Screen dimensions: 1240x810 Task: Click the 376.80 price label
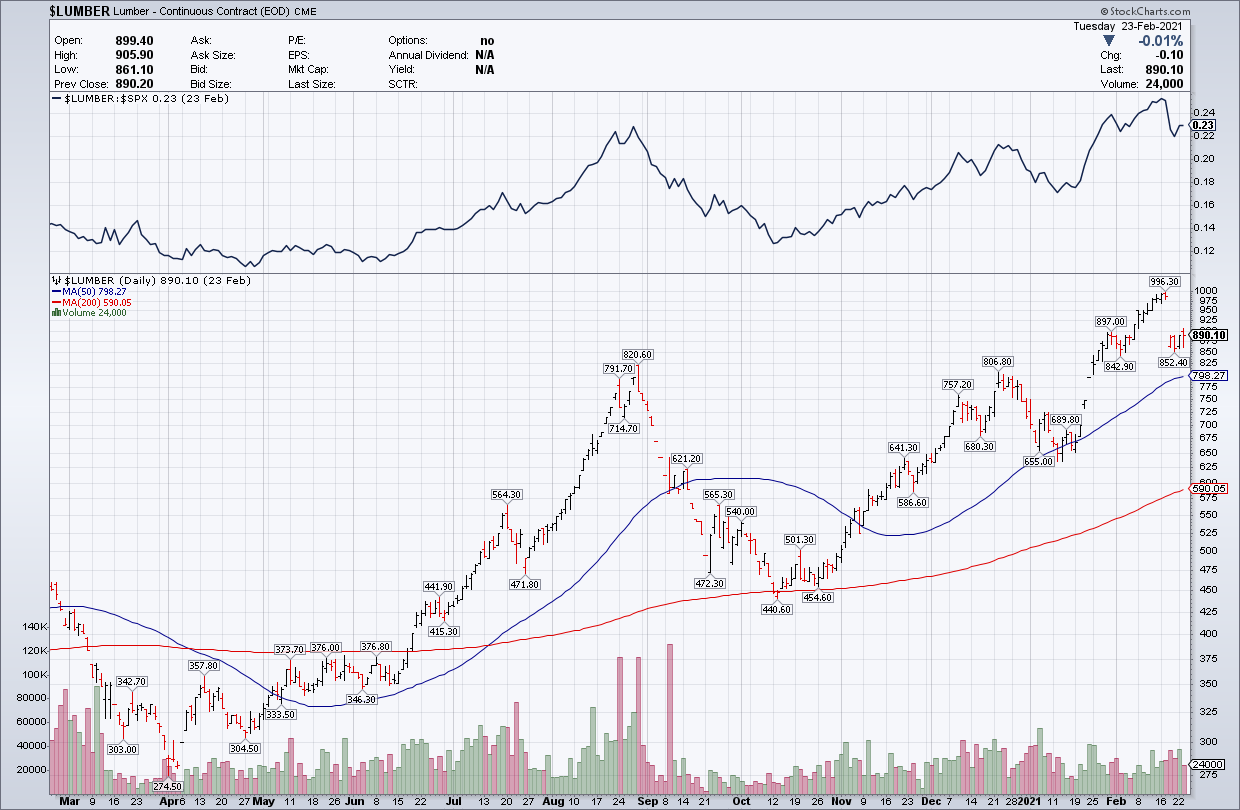coord(376,646)
